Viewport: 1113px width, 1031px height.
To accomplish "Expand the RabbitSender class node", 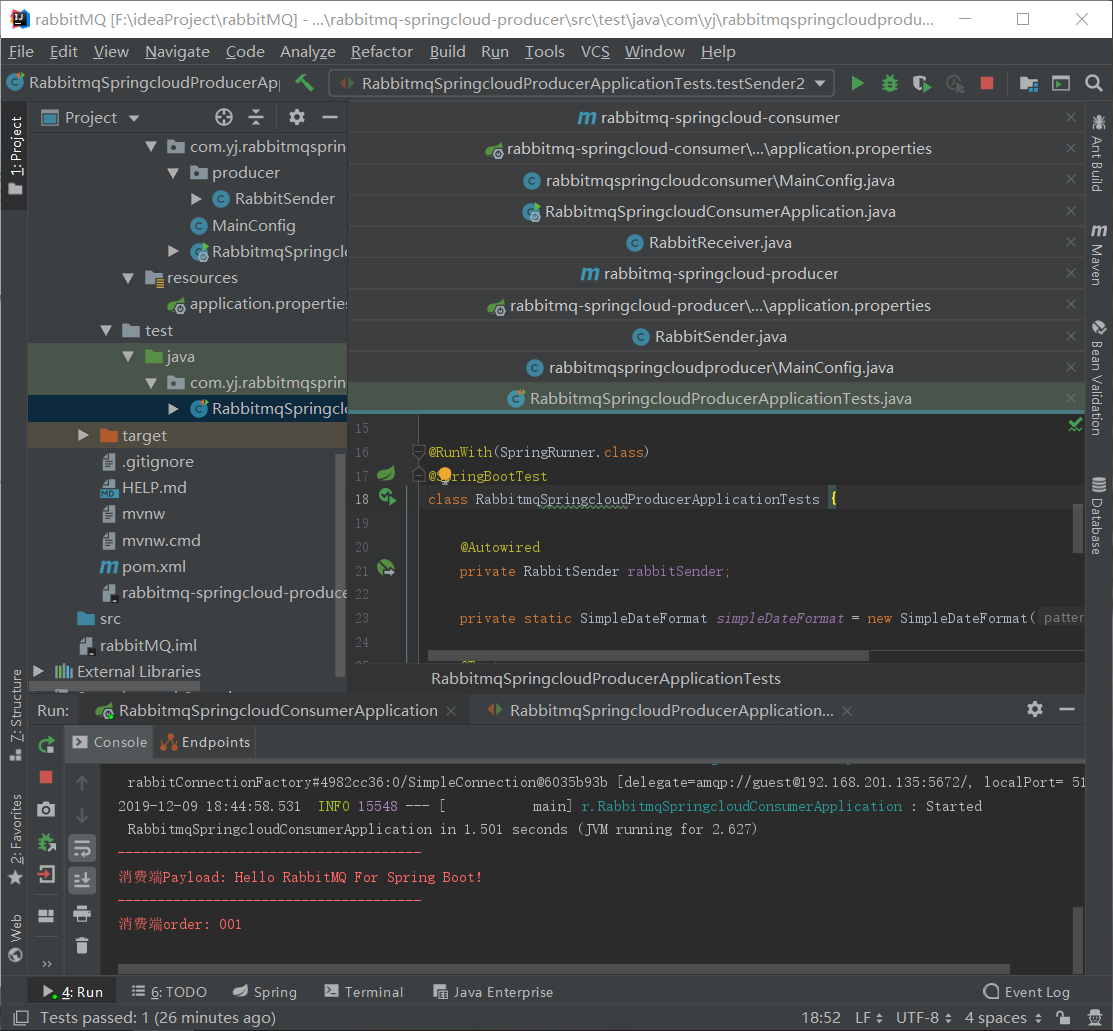I will 196,199.
